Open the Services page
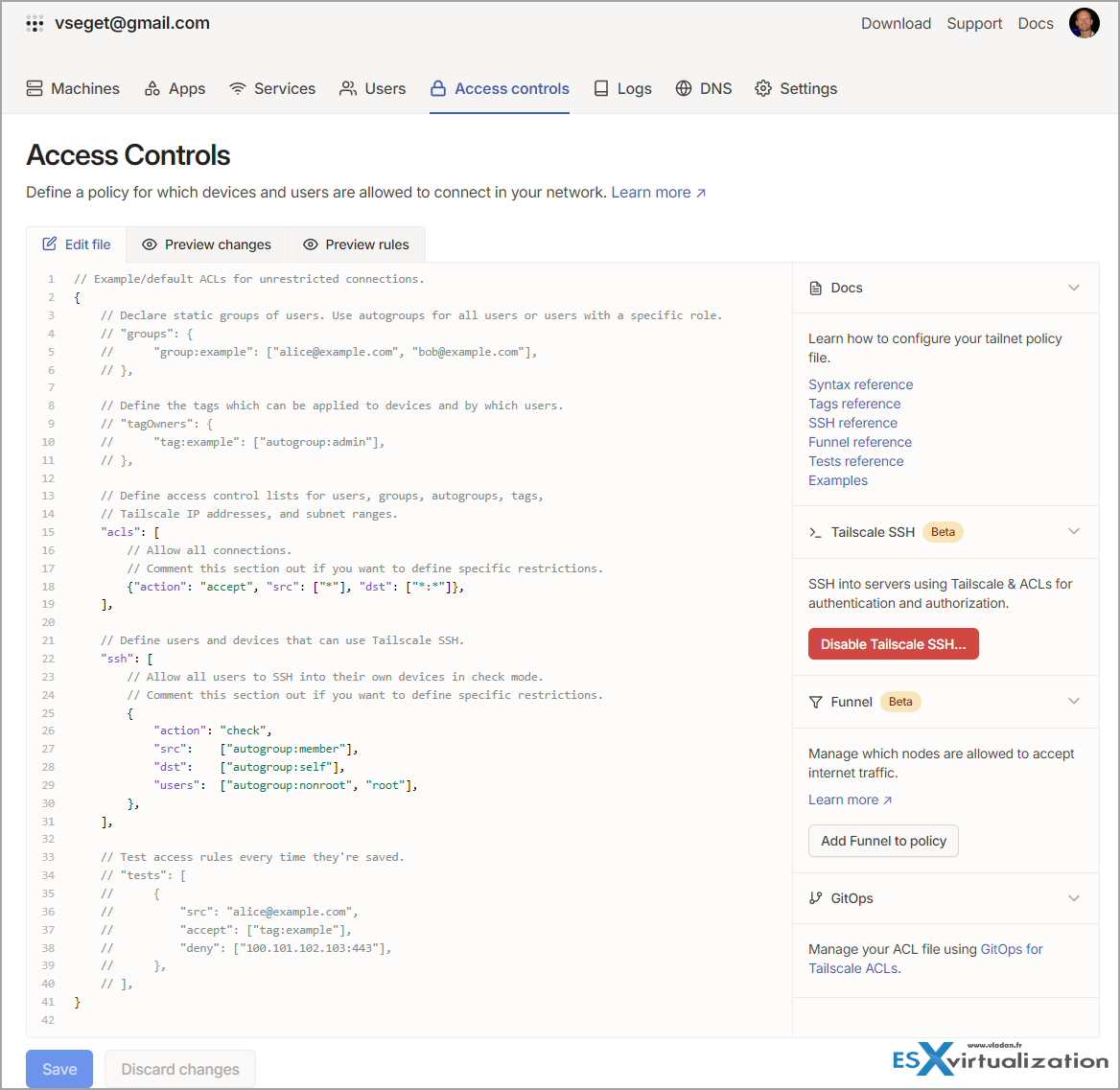Screen dimensions: 1120x1090 click(272, 88)
